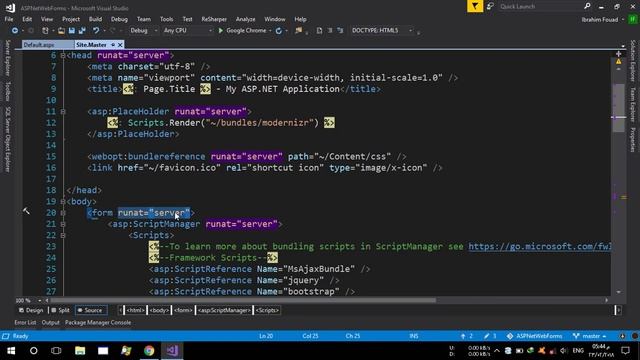Open Task View from the taskbar
Viewport: 640px width, 360px height.
pos(56,351)
